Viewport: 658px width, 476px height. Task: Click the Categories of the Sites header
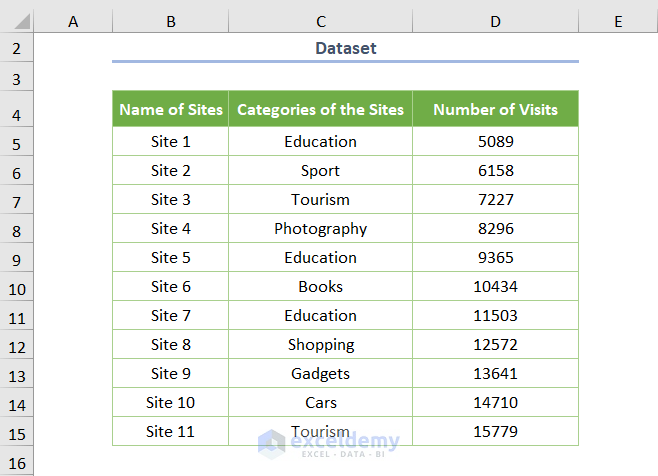click(x=320, y=110)
